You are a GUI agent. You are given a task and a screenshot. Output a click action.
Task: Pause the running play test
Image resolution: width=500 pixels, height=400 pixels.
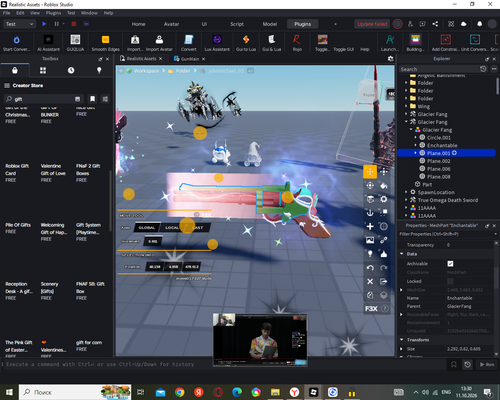(57, 24)
